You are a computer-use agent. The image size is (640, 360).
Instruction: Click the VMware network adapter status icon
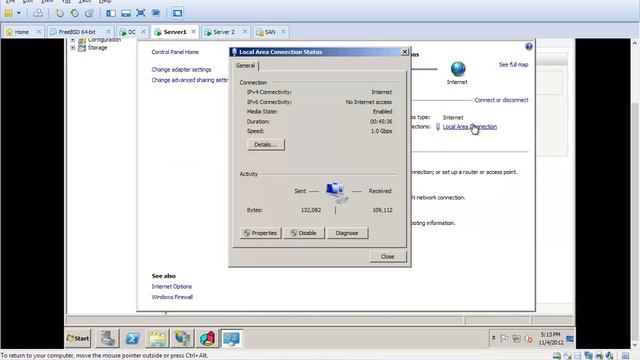point(588,356)
